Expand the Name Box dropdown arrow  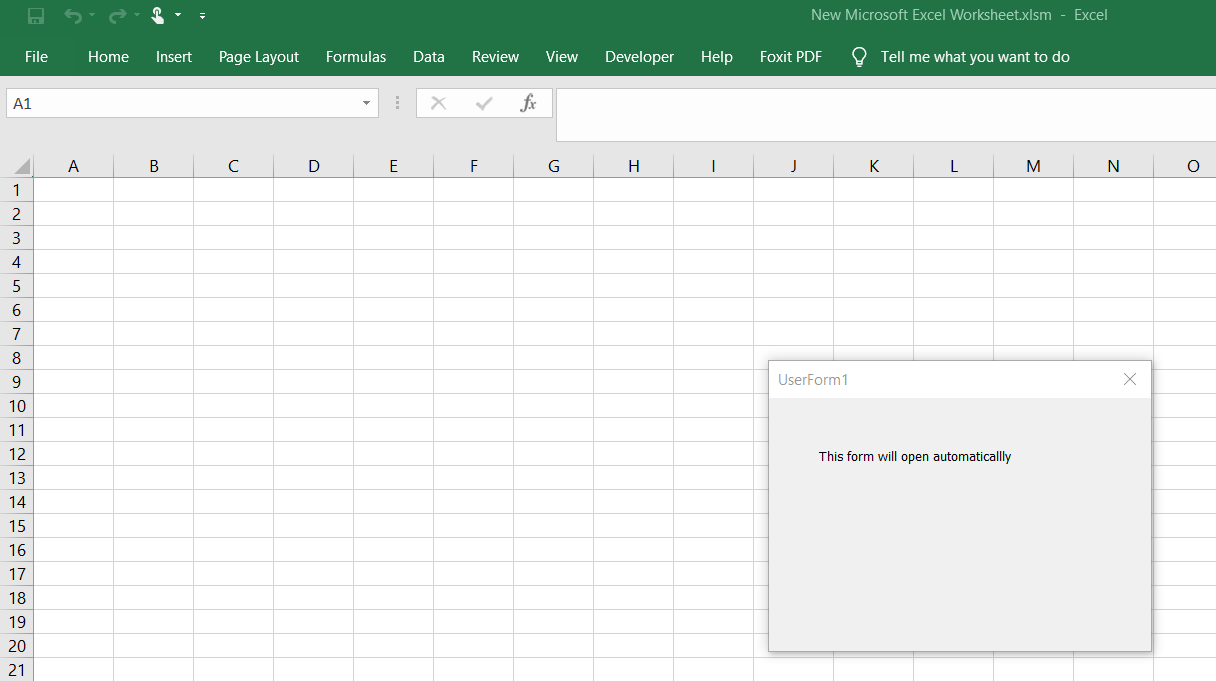tap(367, 103)
